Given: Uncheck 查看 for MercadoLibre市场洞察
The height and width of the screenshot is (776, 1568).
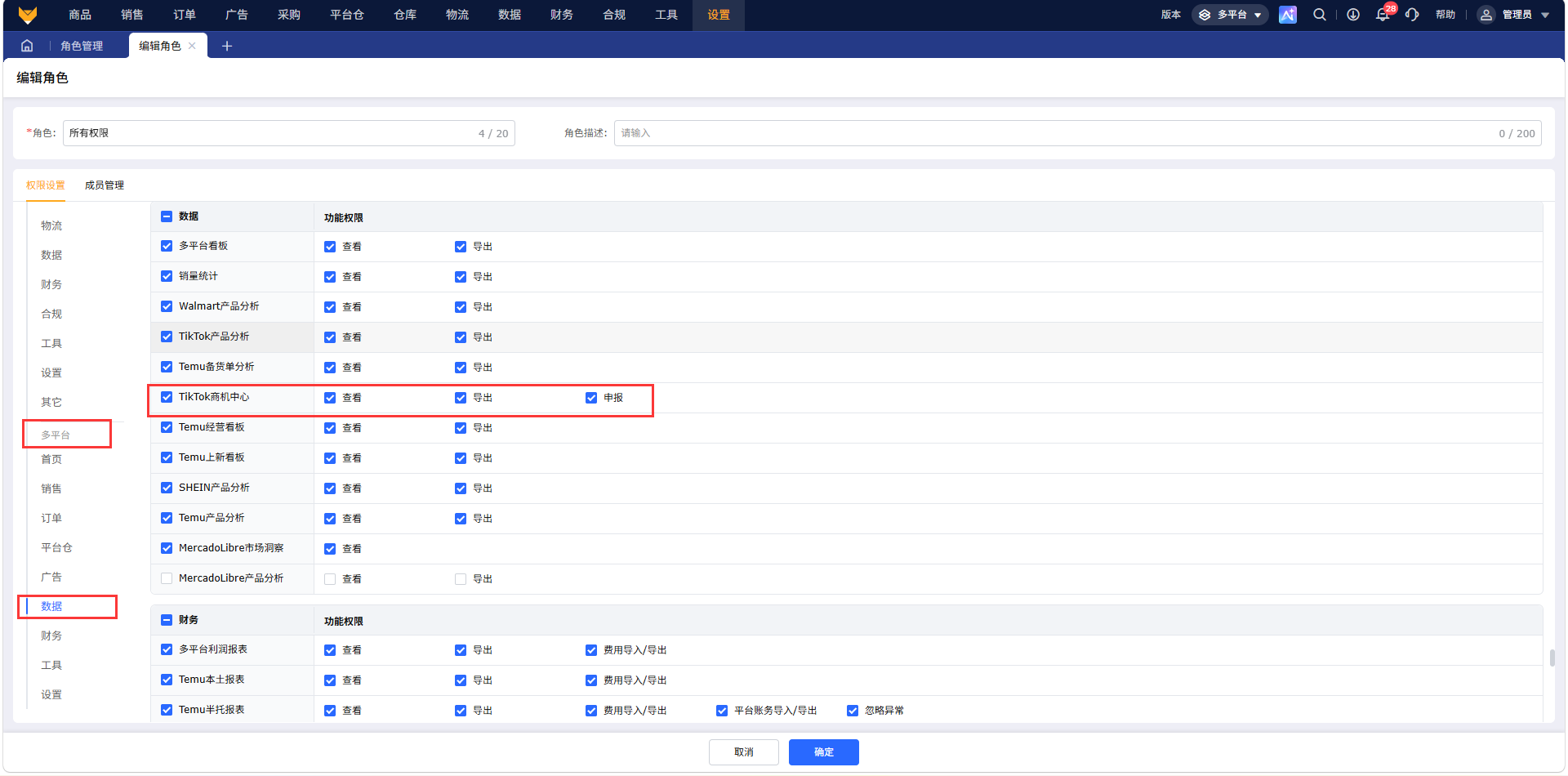Looking at the screenshot, I should coord(330,549).
